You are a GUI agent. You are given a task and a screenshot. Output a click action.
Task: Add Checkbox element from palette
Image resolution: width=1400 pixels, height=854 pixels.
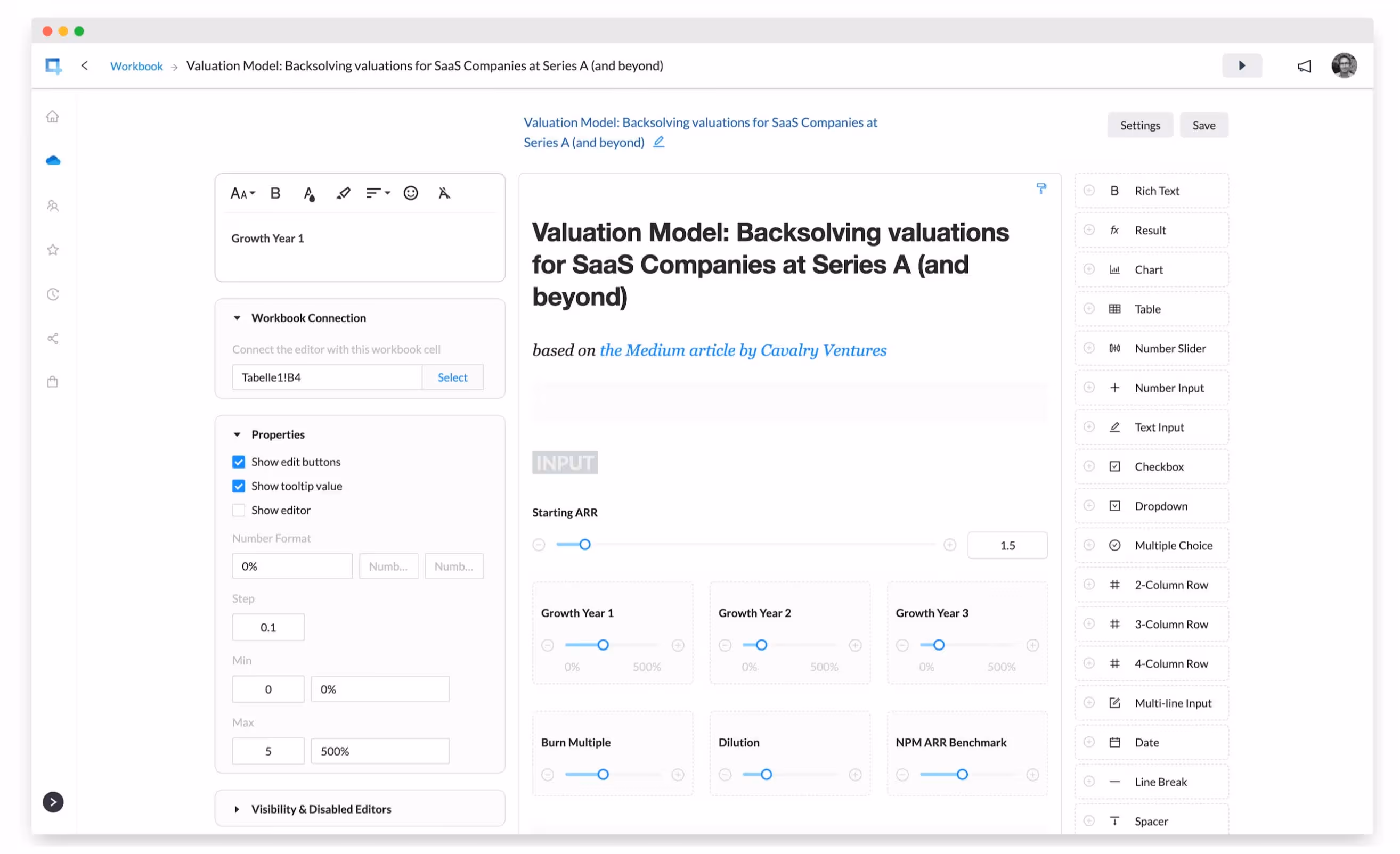(1152, 467)
